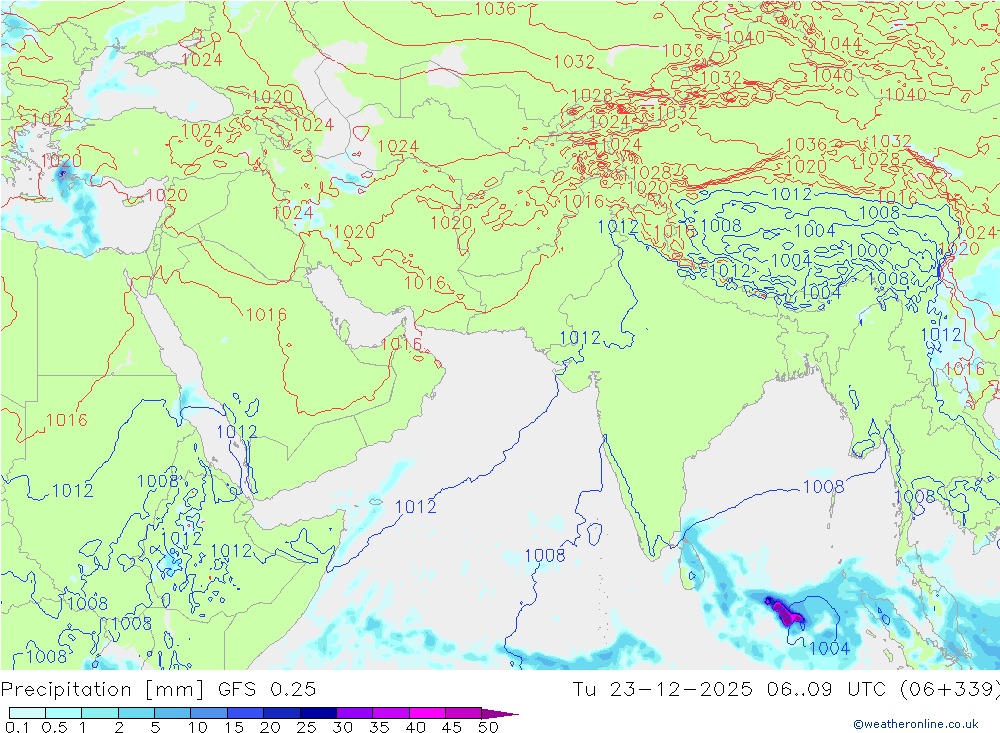Click the '1044' isobar label

[841, 43]
